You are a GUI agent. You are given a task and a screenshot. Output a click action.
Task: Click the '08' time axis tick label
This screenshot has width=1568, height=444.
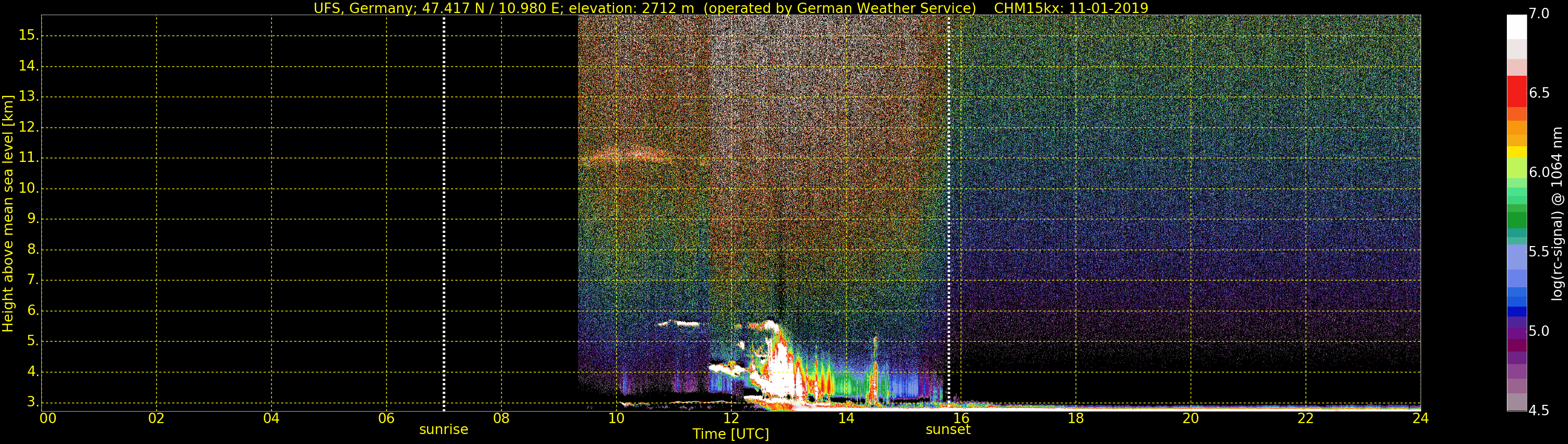click(x=501, y=418)
